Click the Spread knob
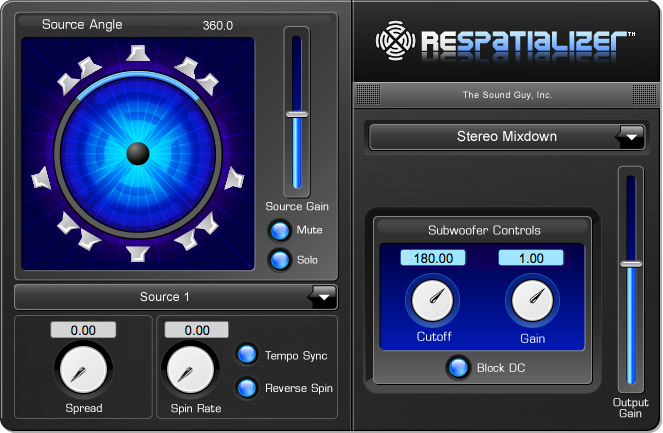 pos(83,370)
